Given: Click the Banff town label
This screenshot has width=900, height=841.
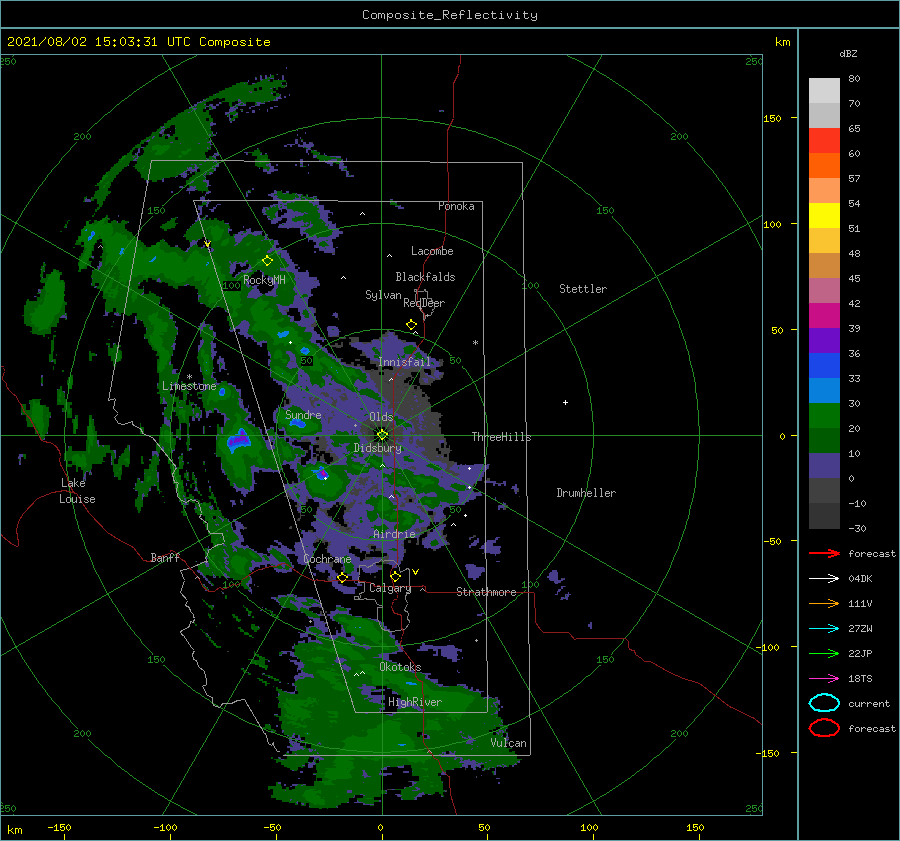Looking at the screenshot, I should click(165, 557).
